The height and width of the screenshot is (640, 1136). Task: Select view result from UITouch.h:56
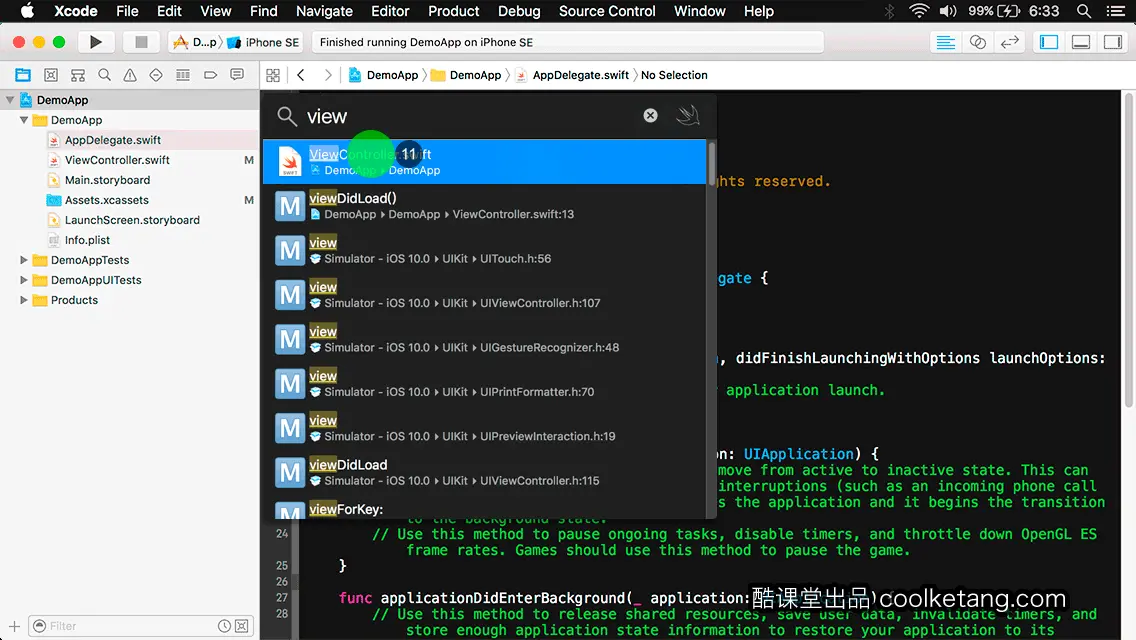tap(484, 250)
